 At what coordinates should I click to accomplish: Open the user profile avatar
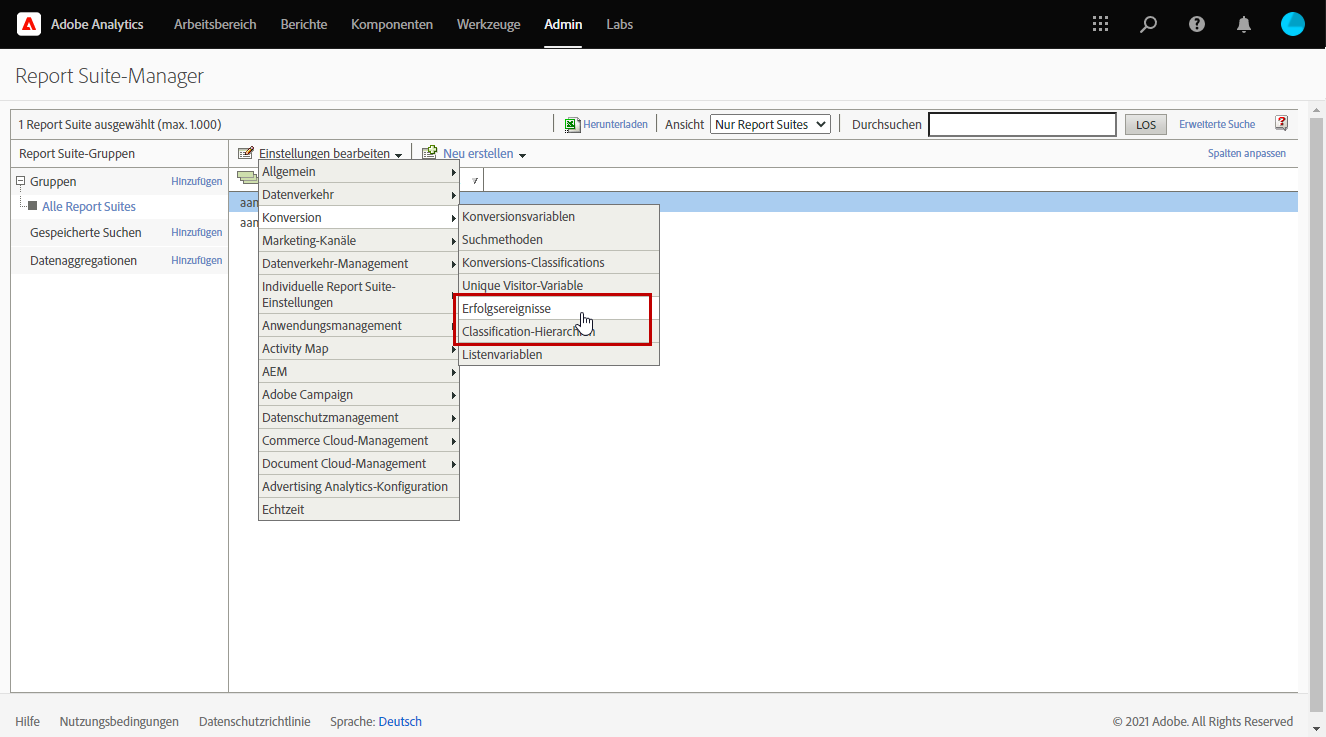pos(1292,24)
